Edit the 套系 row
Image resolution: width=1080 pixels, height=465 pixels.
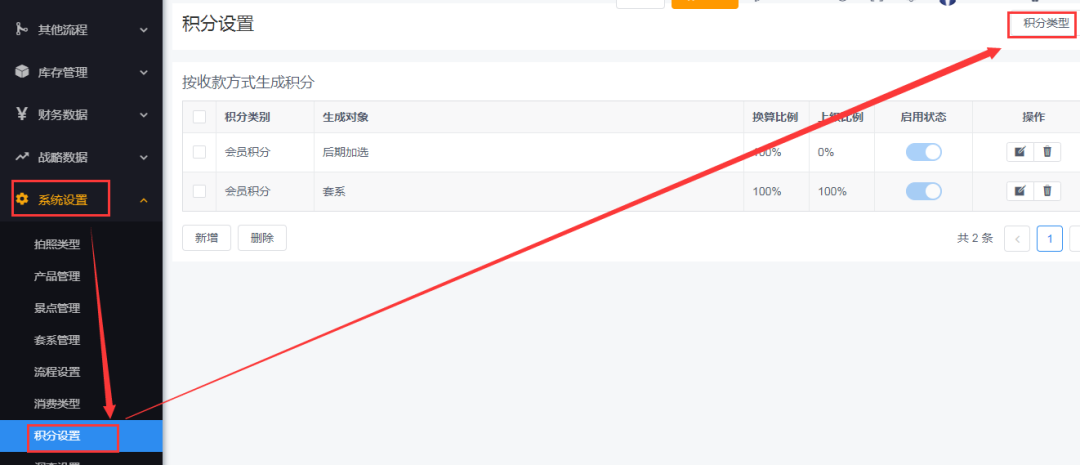[x=1019, y=192]
